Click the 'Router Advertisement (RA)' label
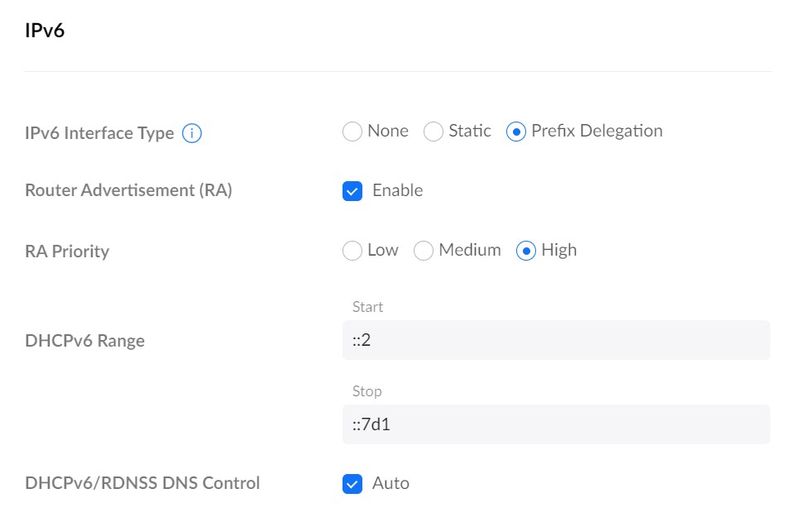 pos(128,191)
